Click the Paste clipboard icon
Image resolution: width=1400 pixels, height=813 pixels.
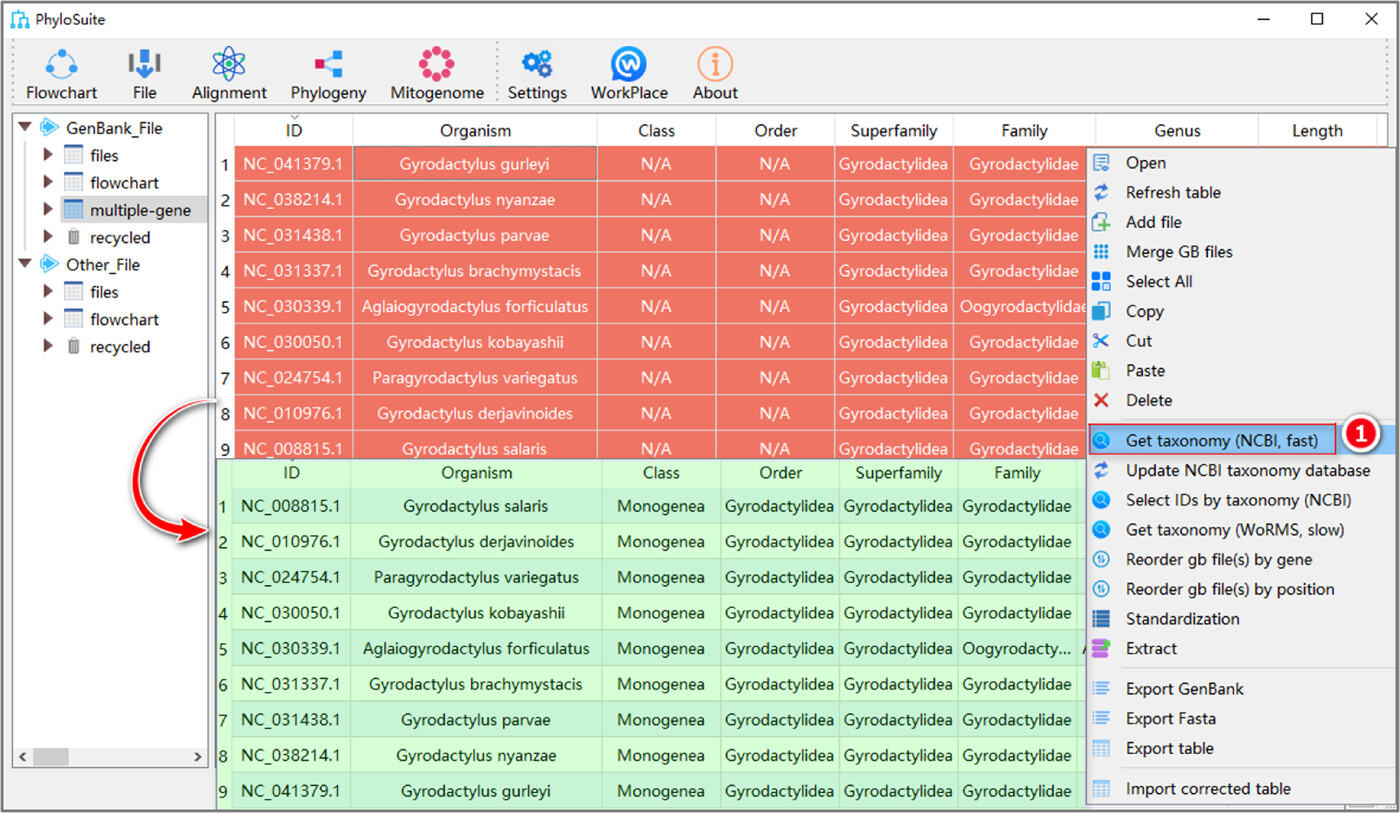click(1101, 370)
